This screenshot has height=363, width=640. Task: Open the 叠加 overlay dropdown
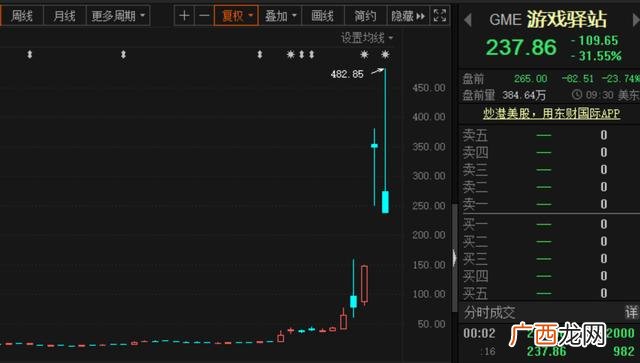click(x=280, y=16)
